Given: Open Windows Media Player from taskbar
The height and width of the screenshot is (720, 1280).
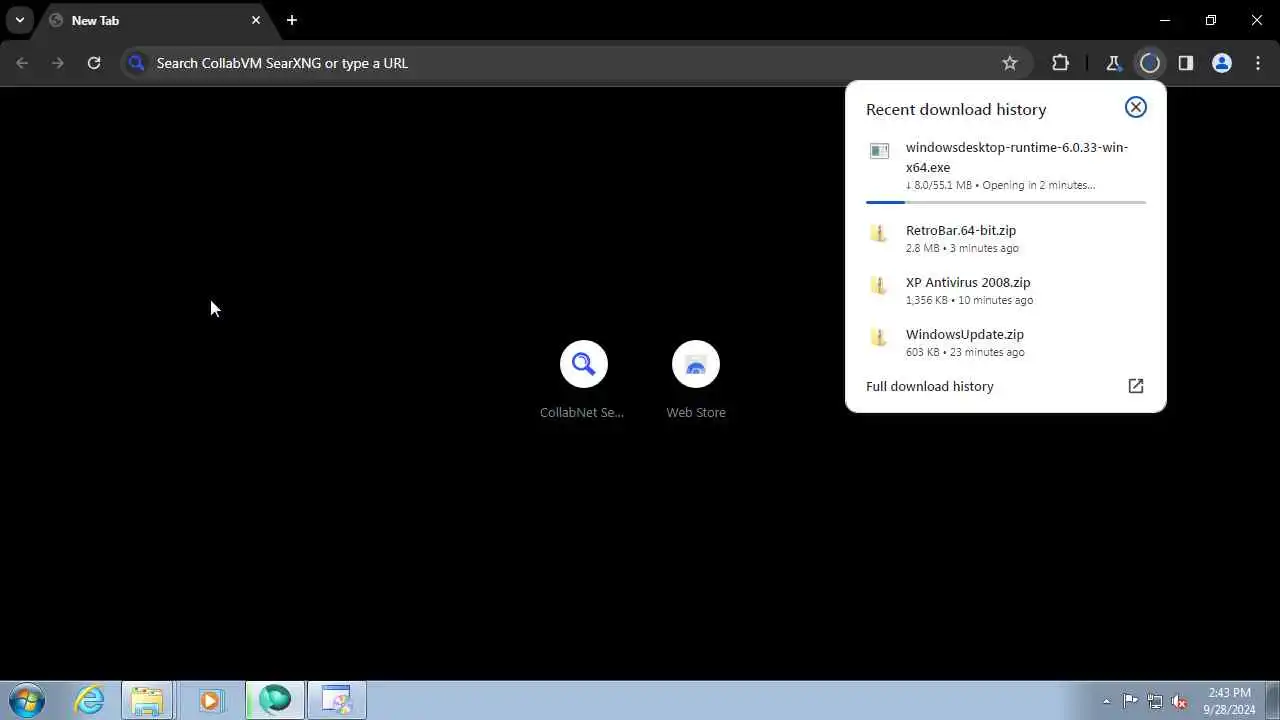Looking at the screenshot, I should coord(209,700).
